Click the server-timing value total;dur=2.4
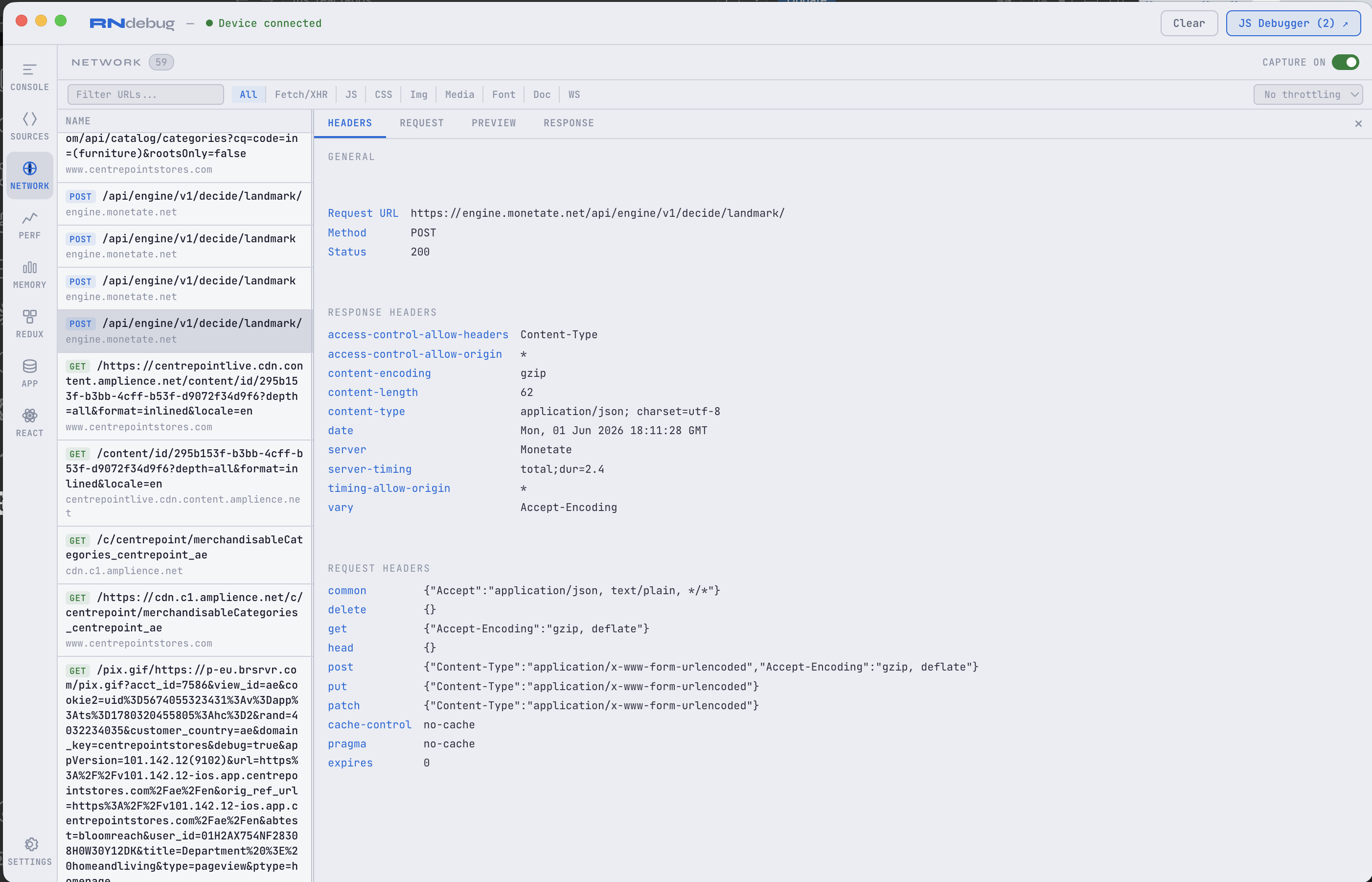This screenshot has height=882, width=1372. coord(562,469)
